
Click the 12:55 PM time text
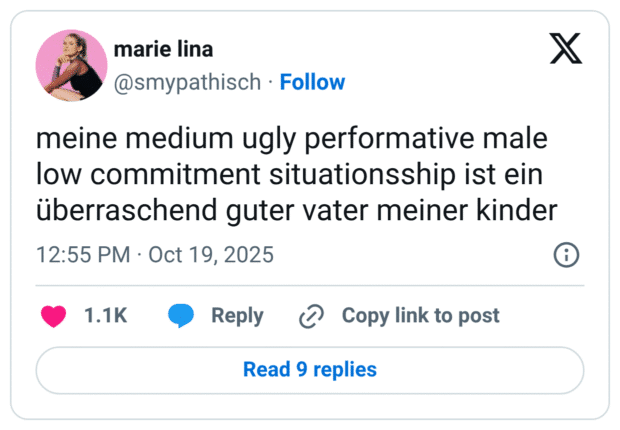point(82,254)
